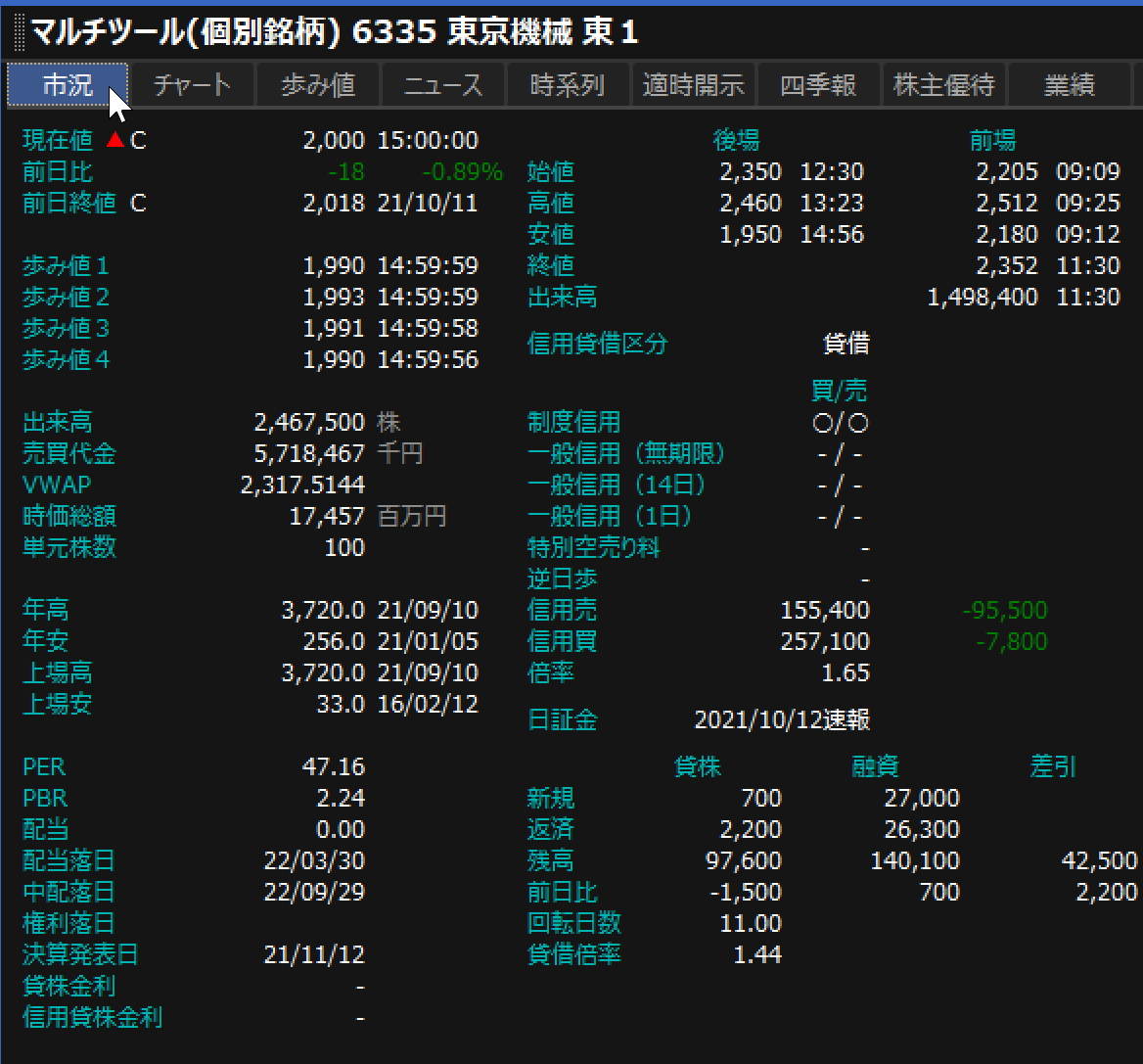This screenshot has height=1064, width=1143.
Task: Click the 歩み値1 price 1,990
Action: tap(333, 265)
